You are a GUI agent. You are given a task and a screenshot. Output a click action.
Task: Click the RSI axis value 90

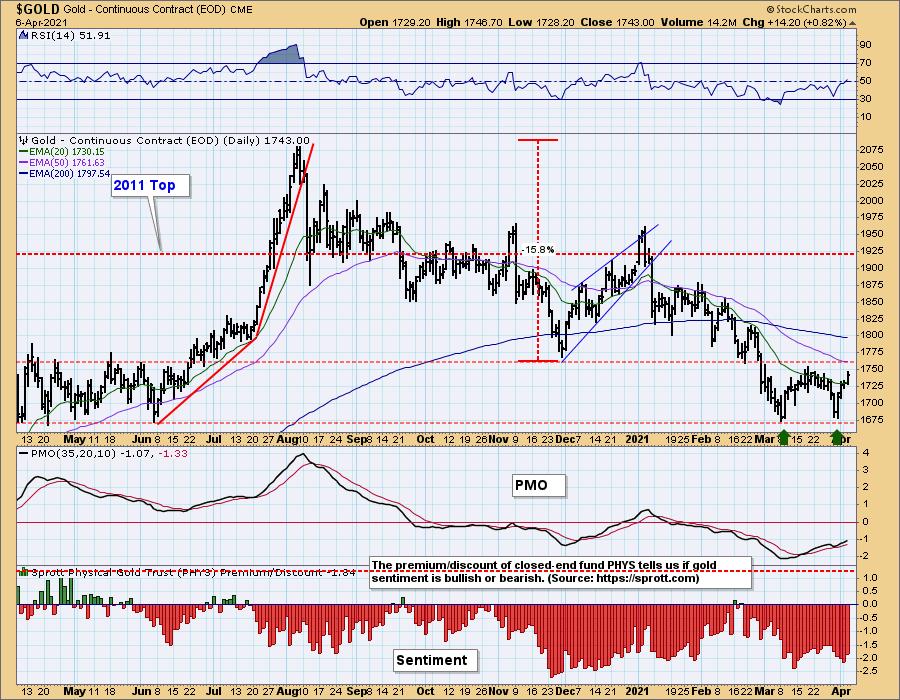[866, 45]
